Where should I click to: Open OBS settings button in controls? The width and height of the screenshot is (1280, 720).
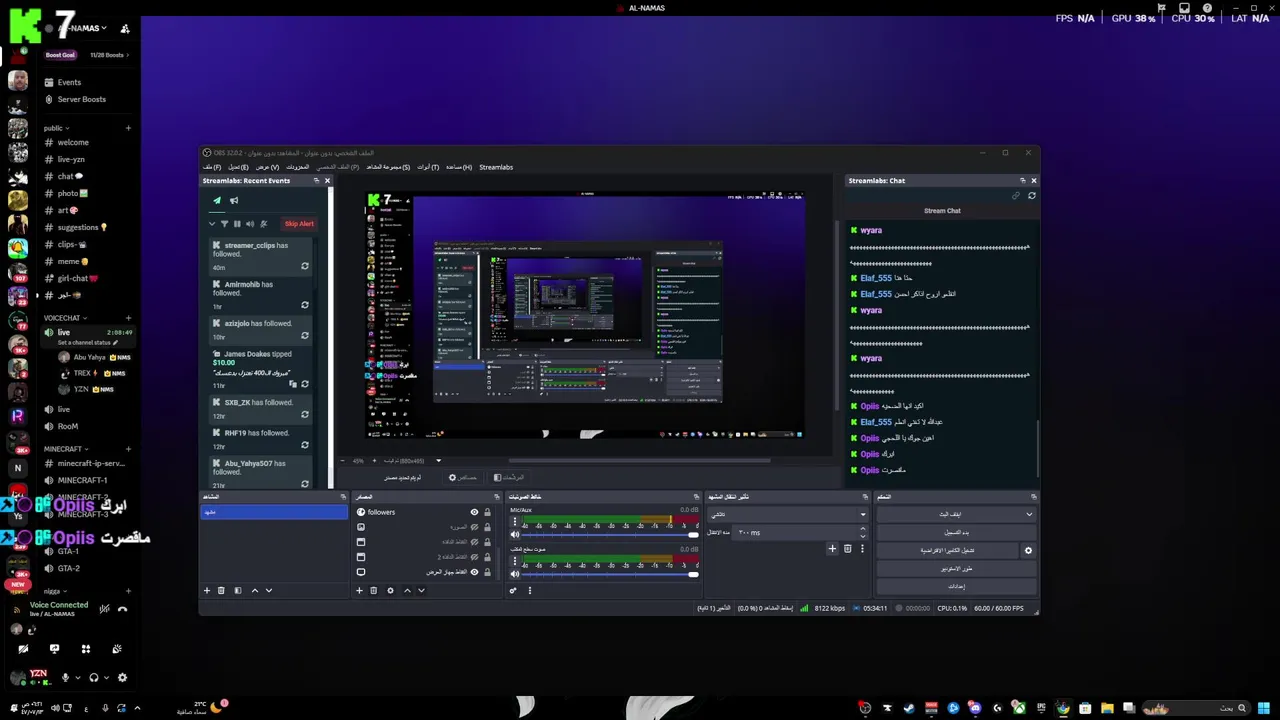[x=957, y=586]
